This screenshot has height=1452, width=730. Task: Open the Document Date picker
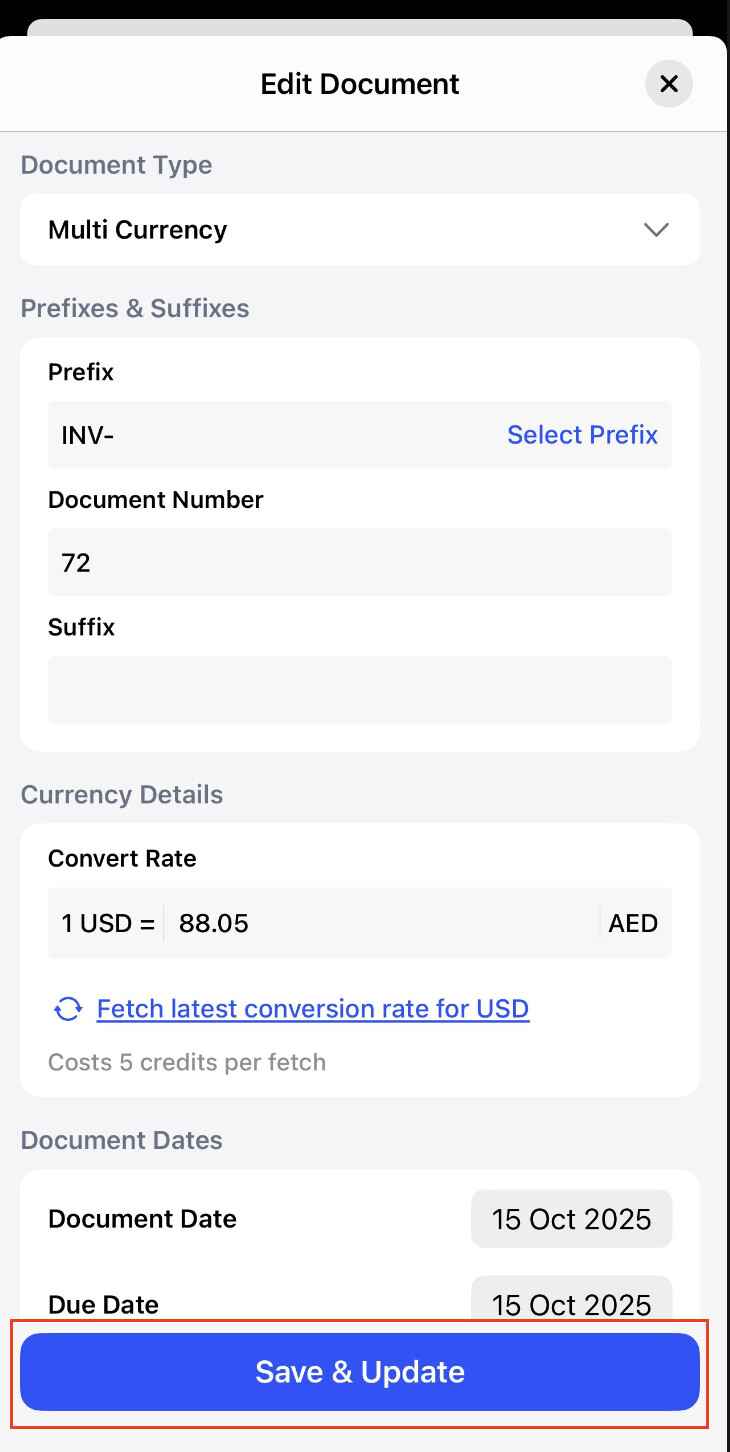pyautogui.click(x=571, y=1219)
